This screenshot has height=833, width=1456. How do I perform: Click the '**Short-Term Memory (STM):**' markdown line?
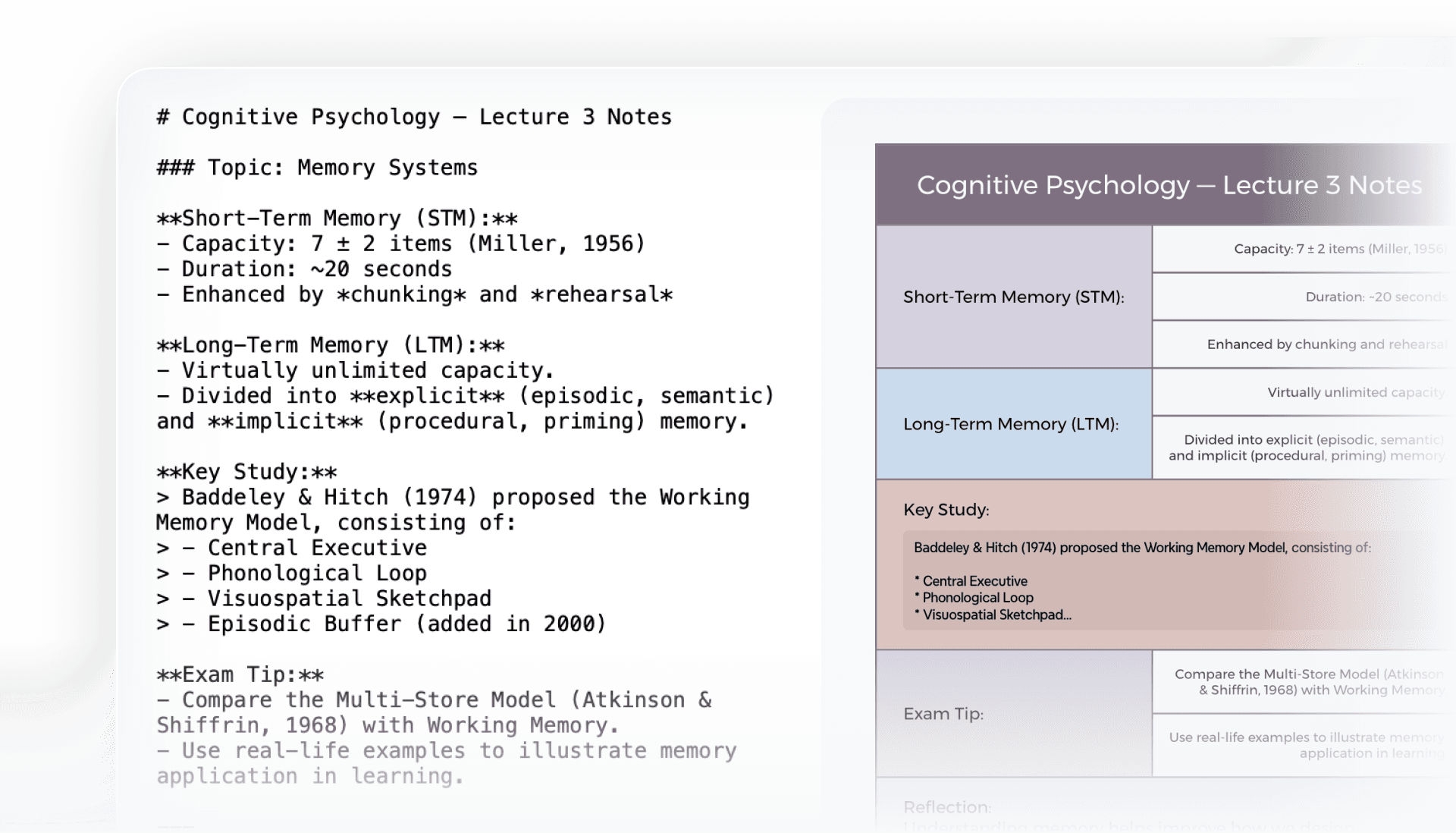[x=337, y=218]
